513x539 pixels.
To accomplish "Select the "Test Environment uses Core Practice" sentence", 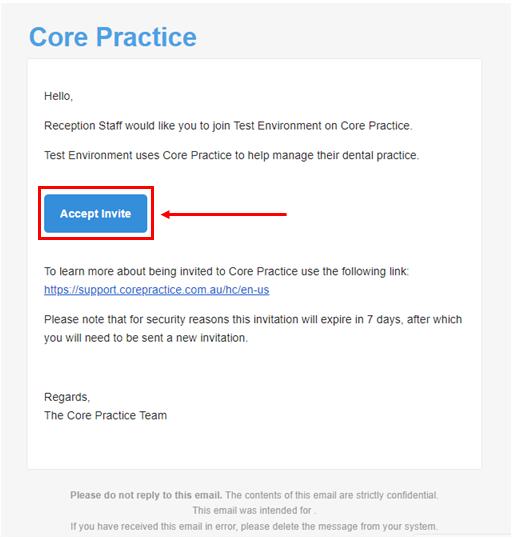I will pos(232,155).
